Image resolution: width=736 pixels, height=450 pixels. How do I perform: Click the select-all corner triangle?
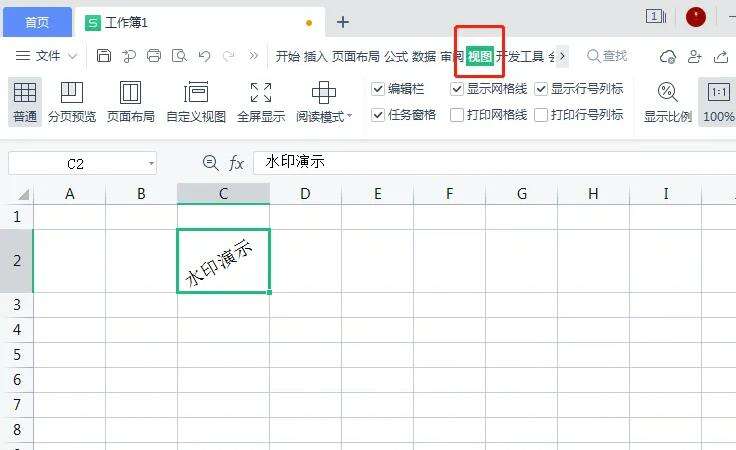tap(23, 194)
